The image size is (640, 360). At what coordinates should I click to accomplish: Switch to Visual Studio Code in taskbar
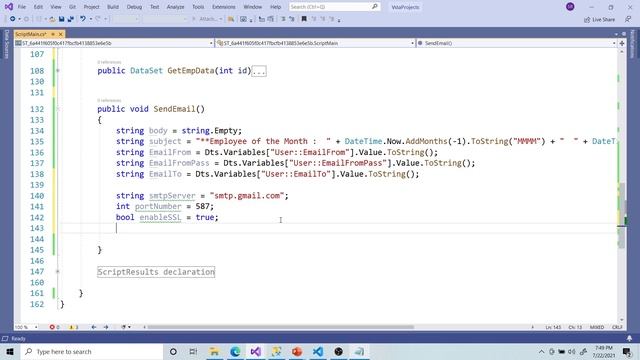(x=318, y=351)
